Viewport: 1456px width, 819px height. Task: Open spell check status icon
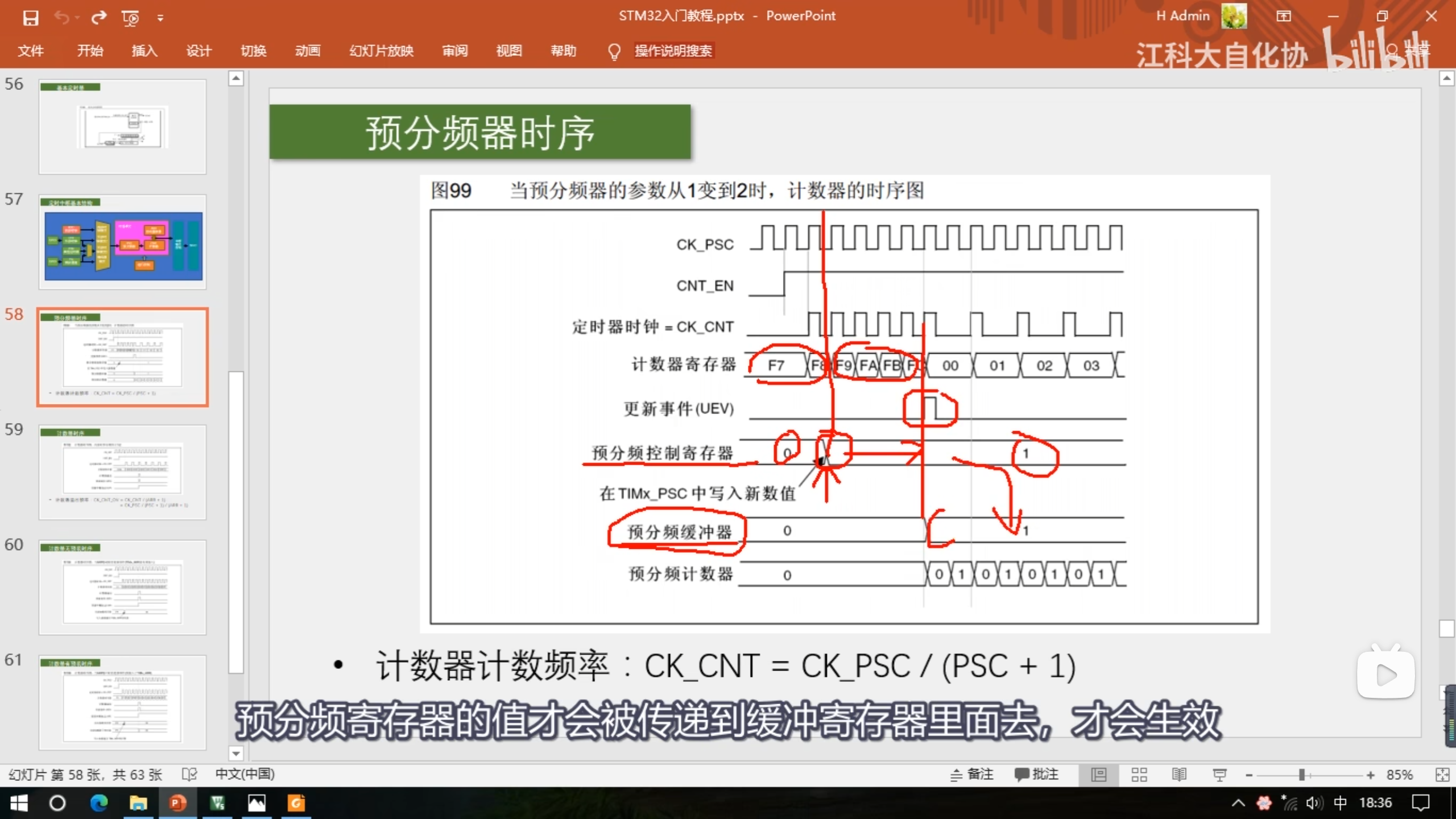pos(189,775)
